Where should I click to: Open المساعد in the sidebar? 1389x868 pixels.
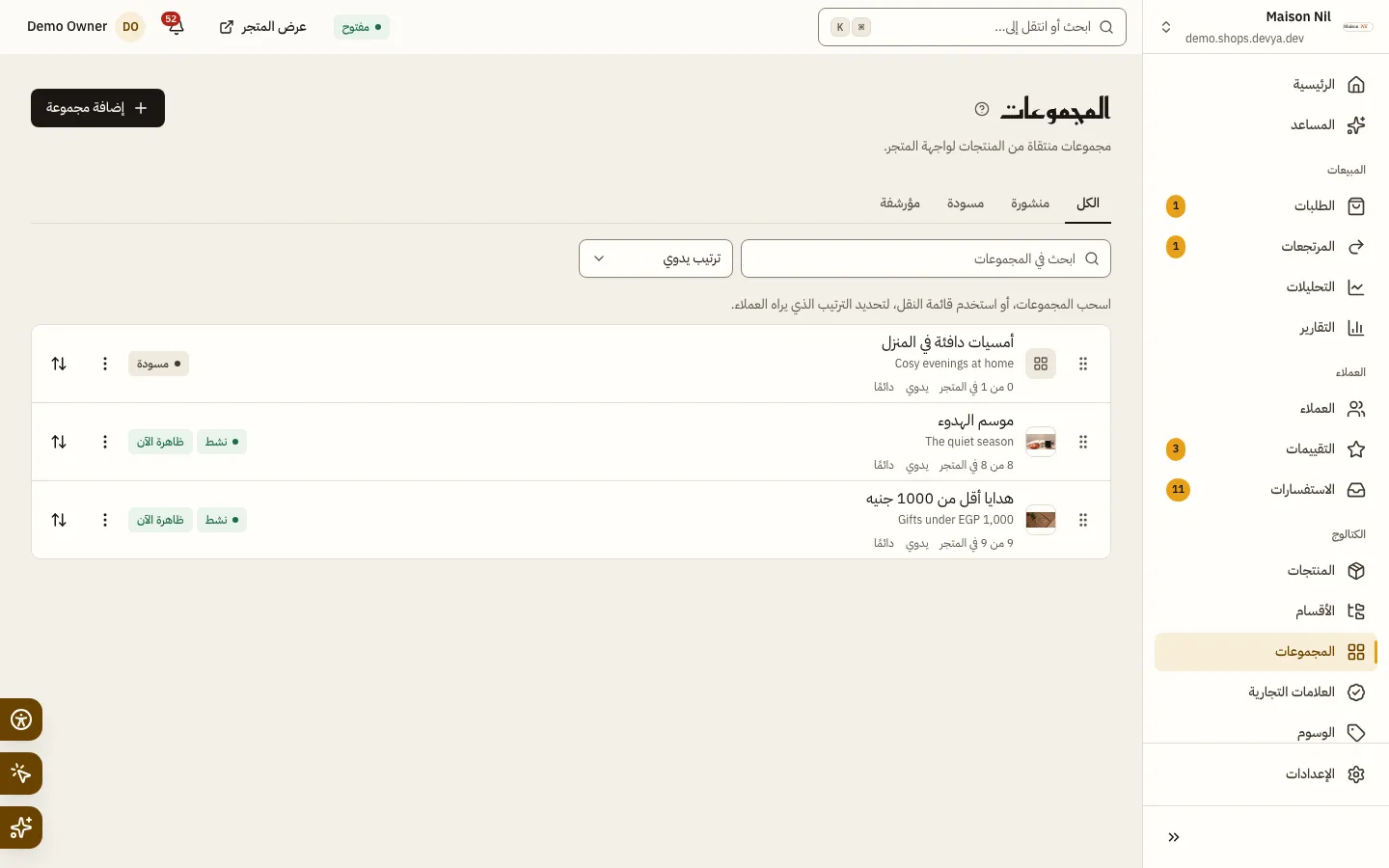[1266, 125]
